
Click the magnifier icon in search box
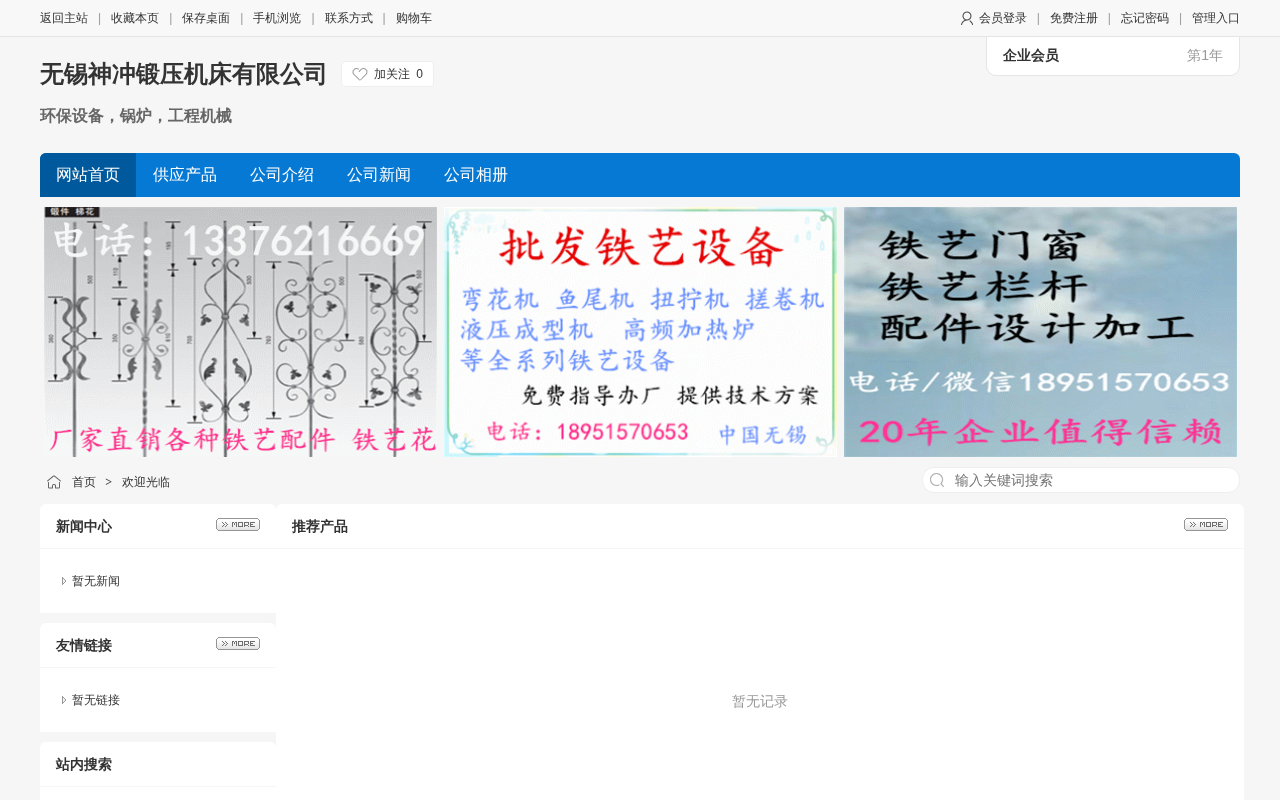(x=937, y=480)
